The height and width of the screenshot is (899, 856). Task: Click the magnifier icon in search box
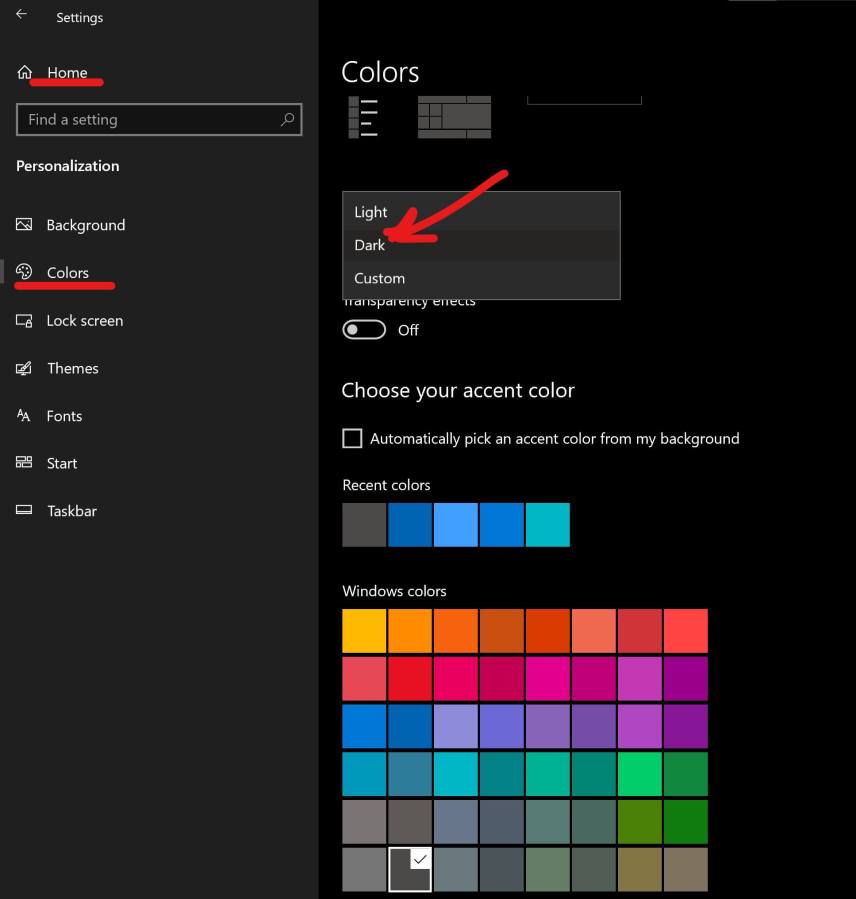(x=287, y=119)
